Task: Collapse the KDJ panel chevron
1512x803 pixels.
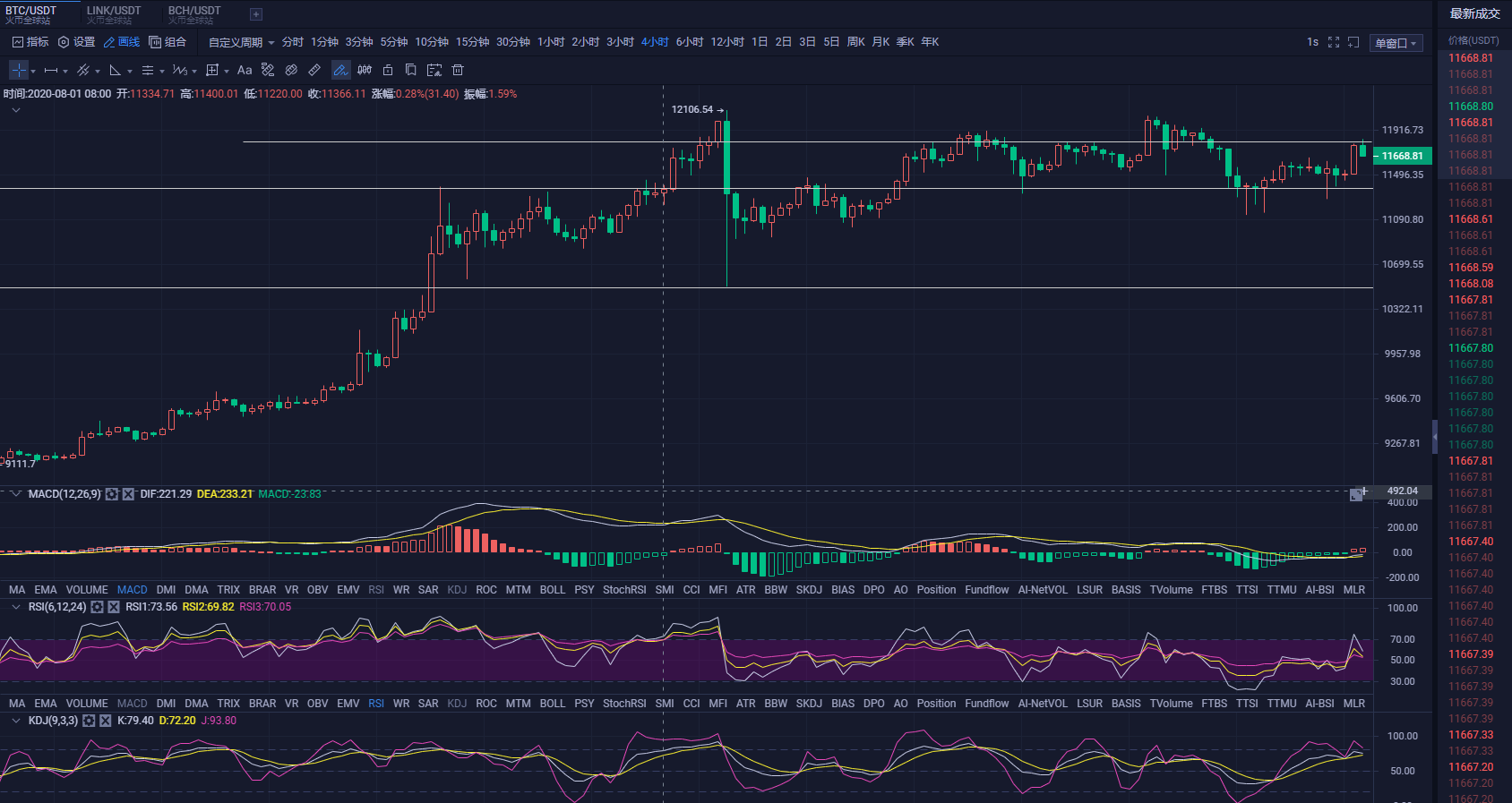Action: point(15,721)
